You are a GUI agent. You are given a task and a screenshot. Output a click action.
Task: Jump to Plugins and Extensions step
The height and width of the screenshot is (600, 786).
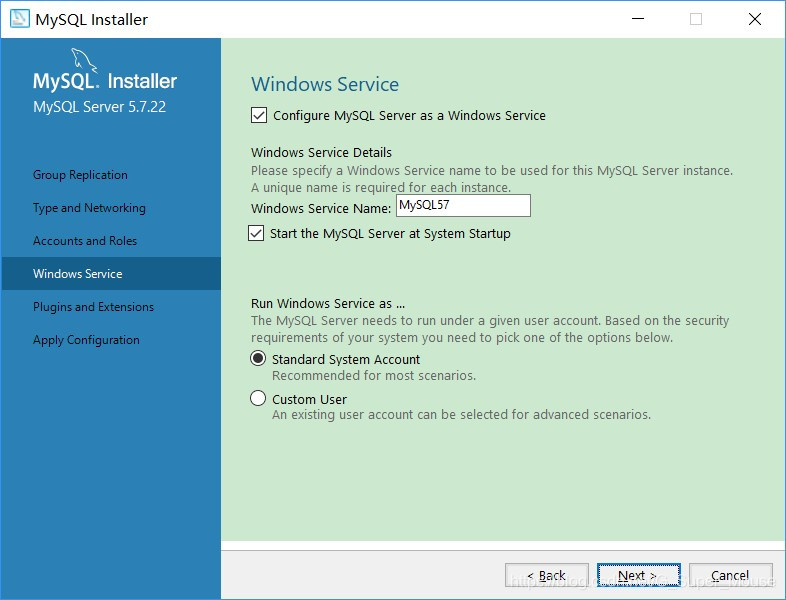(93, 307)
